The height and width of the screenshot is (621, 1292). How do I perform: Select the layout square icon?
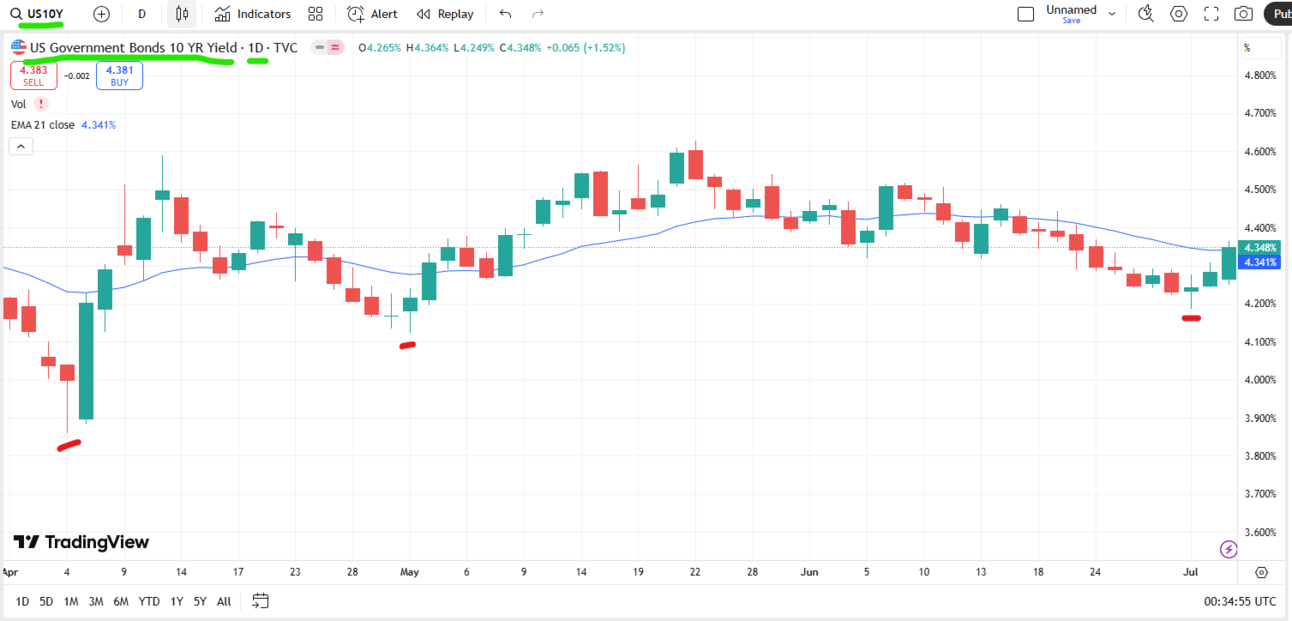coord(1025,14)
